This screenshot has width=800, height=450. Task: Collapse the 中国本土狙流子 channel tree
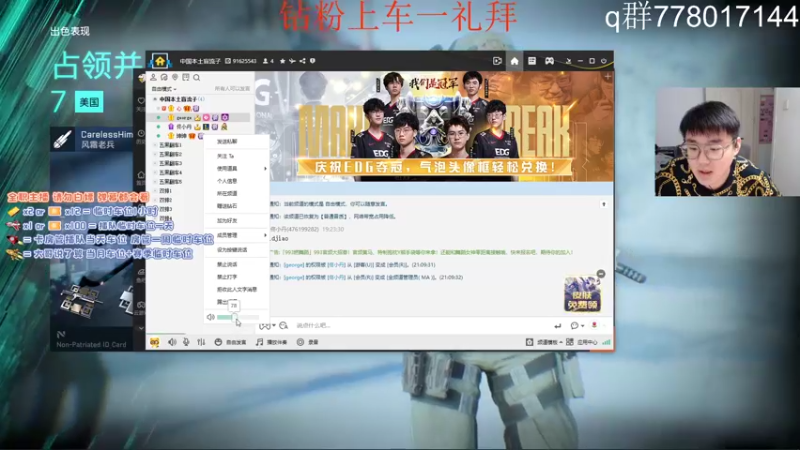155,99
